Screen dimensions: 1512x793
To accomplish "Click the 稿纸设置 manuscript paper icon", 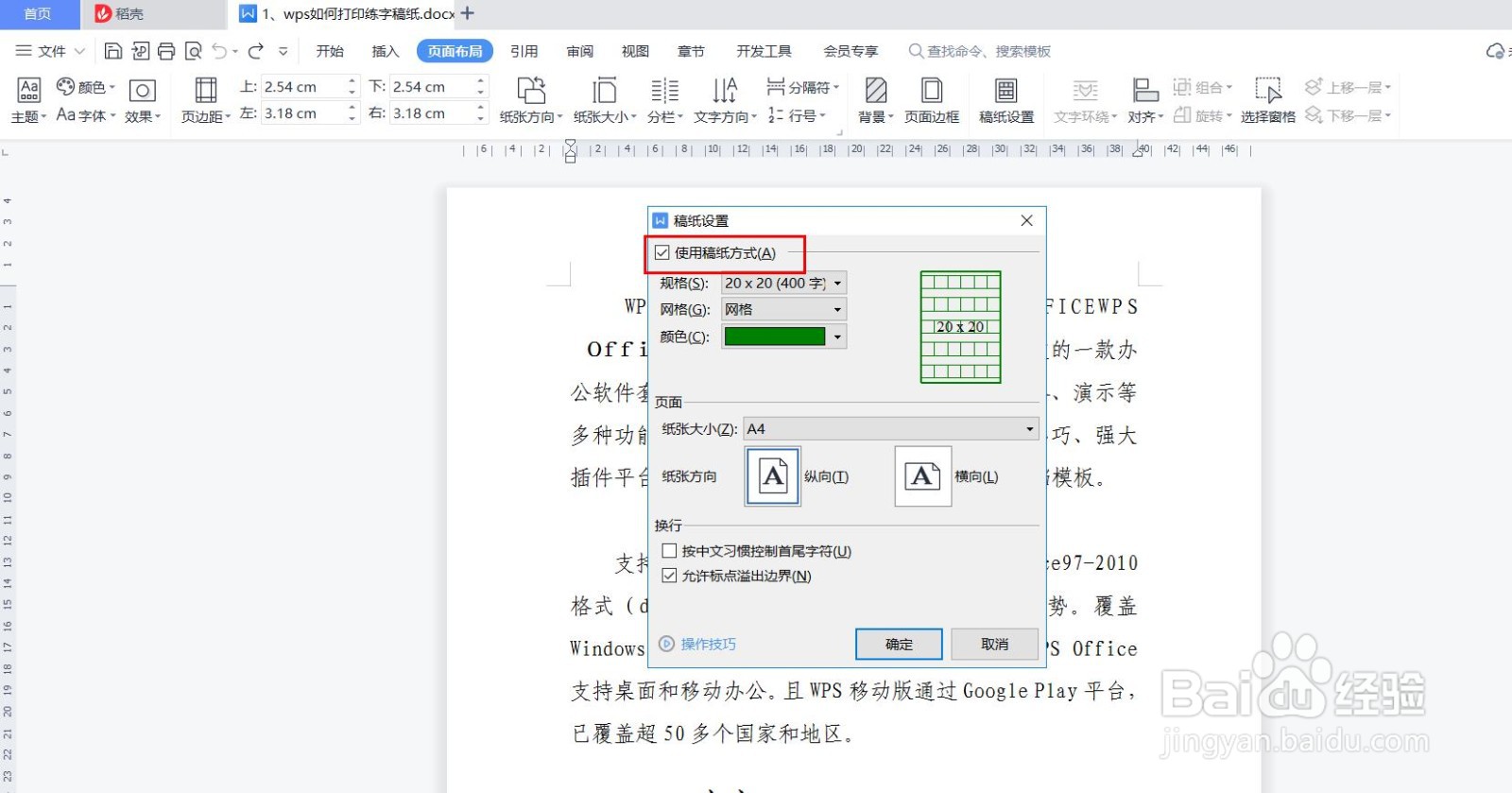I will [x=1006, y=90].
